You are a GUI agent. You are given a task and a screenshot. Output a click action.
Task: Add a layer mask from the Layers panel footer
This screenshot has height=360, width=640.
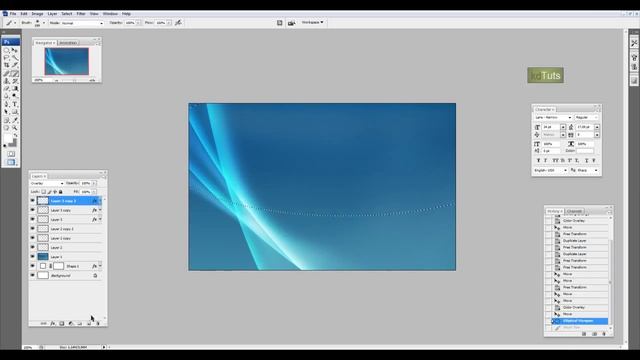click(x=62, y=324)
